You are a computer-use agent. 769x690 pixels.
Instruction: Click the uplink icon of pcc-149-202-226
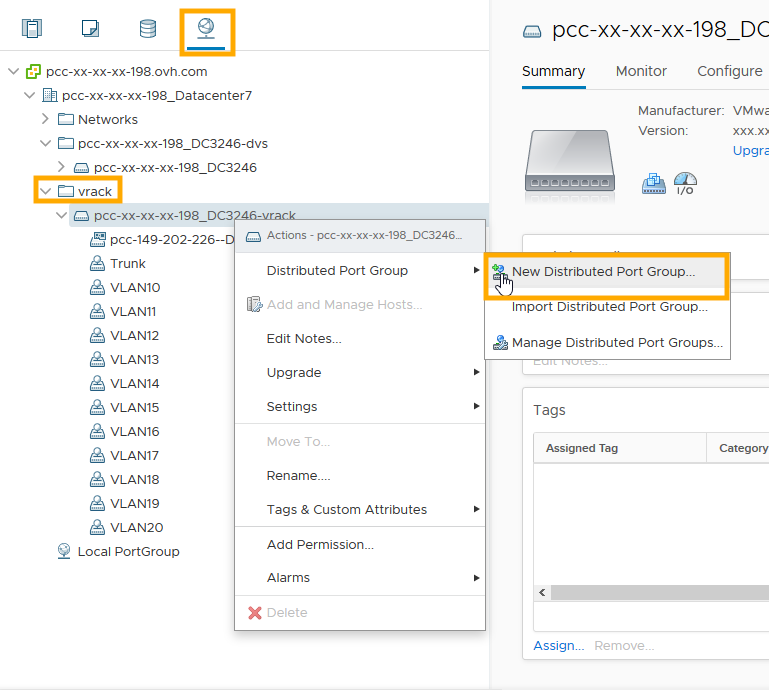click(x=98, y=239)
